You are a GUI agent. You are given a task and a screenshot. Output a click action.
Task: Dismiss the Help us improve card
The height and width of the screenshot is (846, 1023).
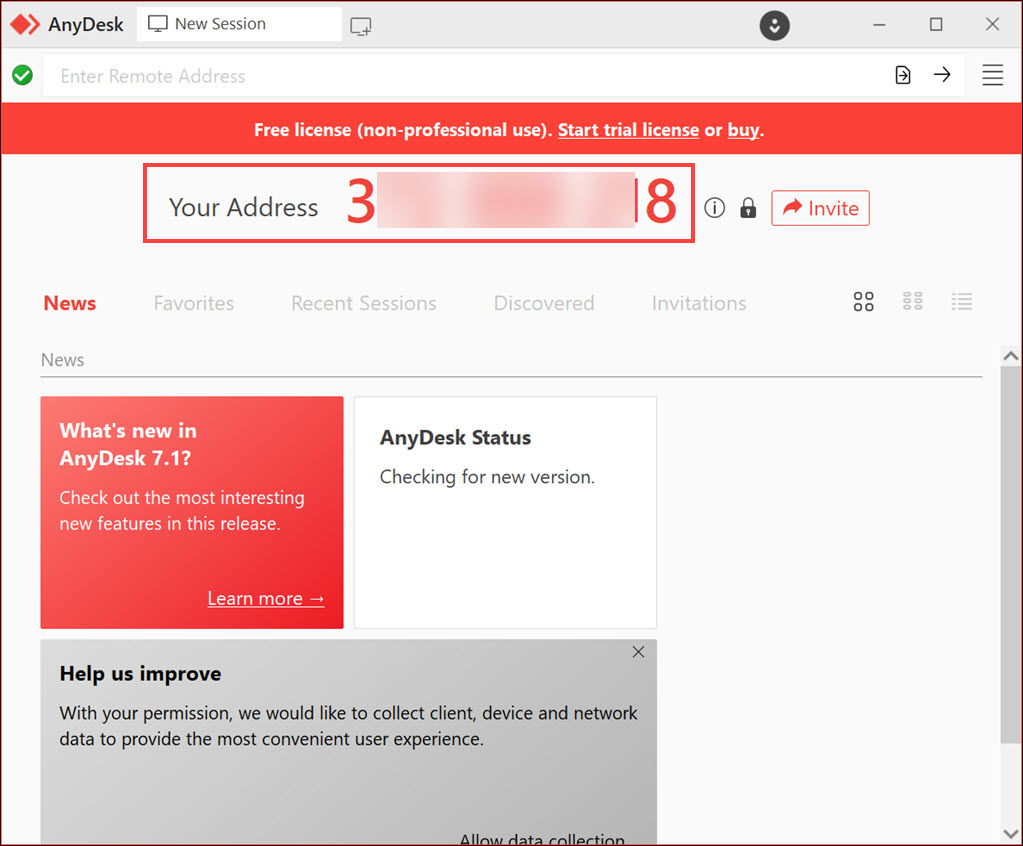[638, 652]
